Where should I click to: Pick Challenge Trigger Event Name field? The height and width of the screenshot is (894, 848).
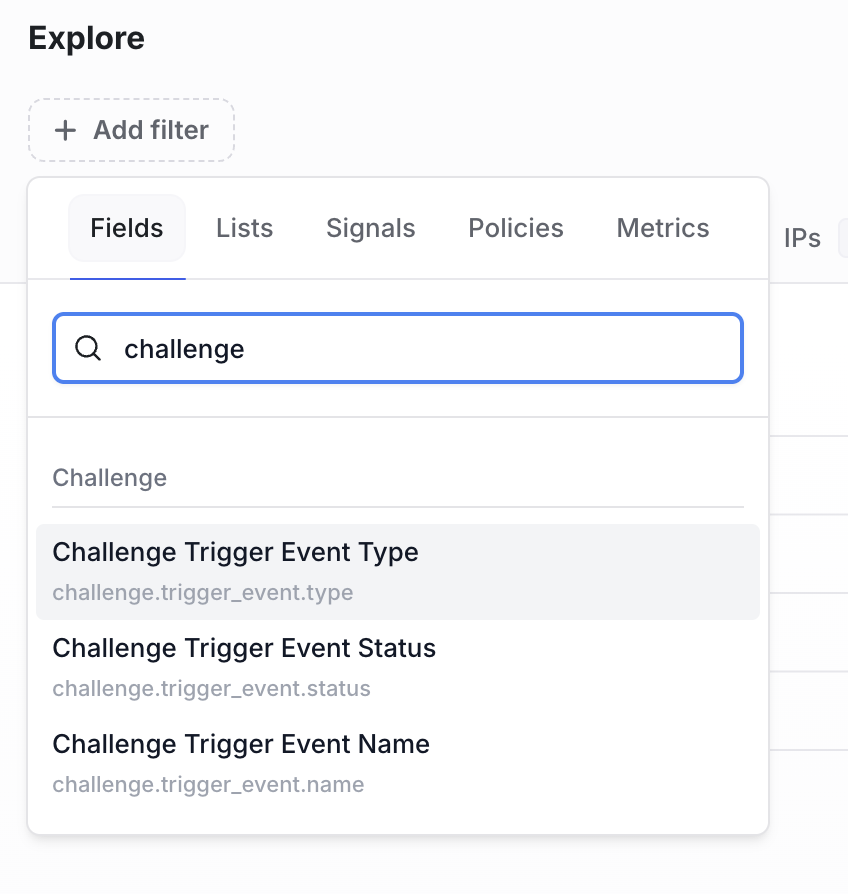(x=398, y=763)
